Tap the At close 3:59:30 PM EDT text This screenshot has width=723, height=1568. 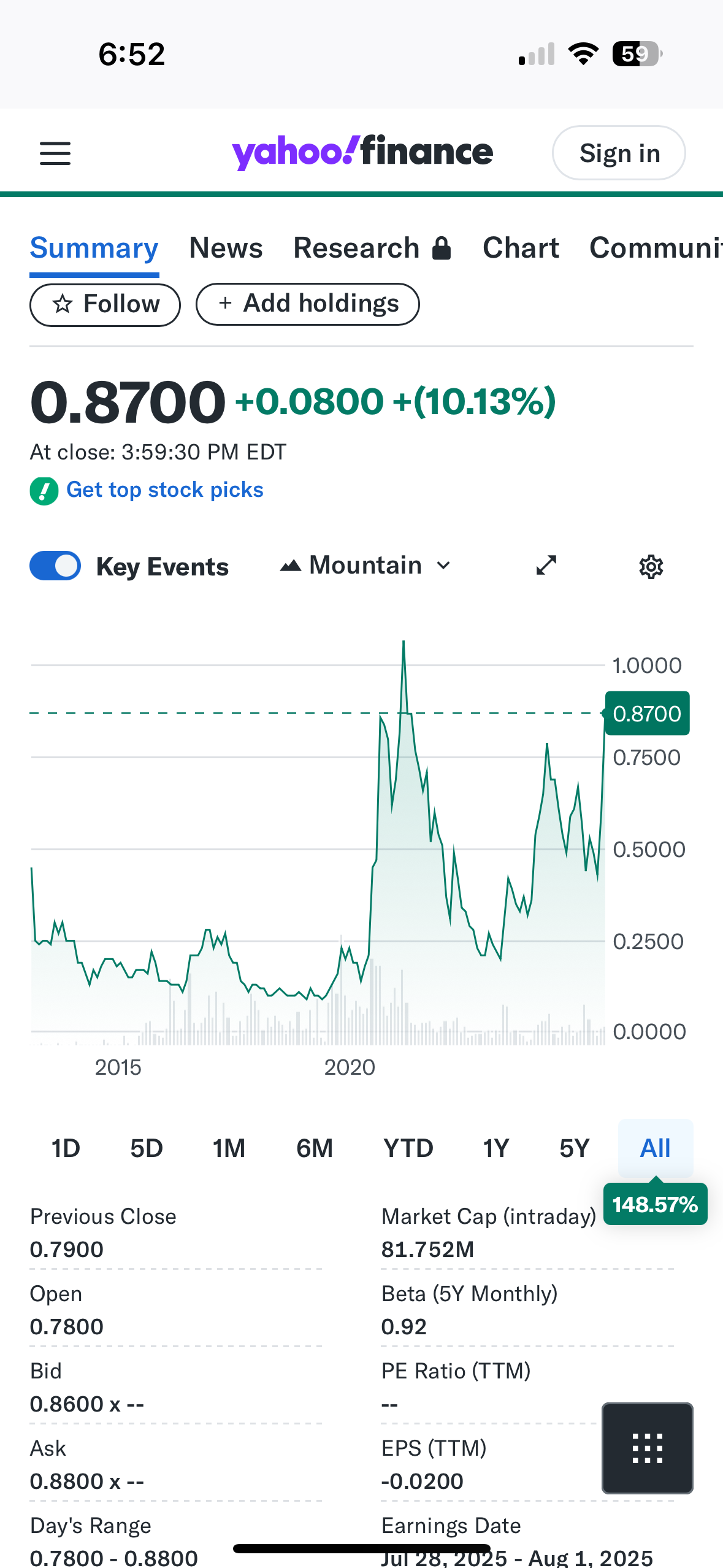coord(158,452)
